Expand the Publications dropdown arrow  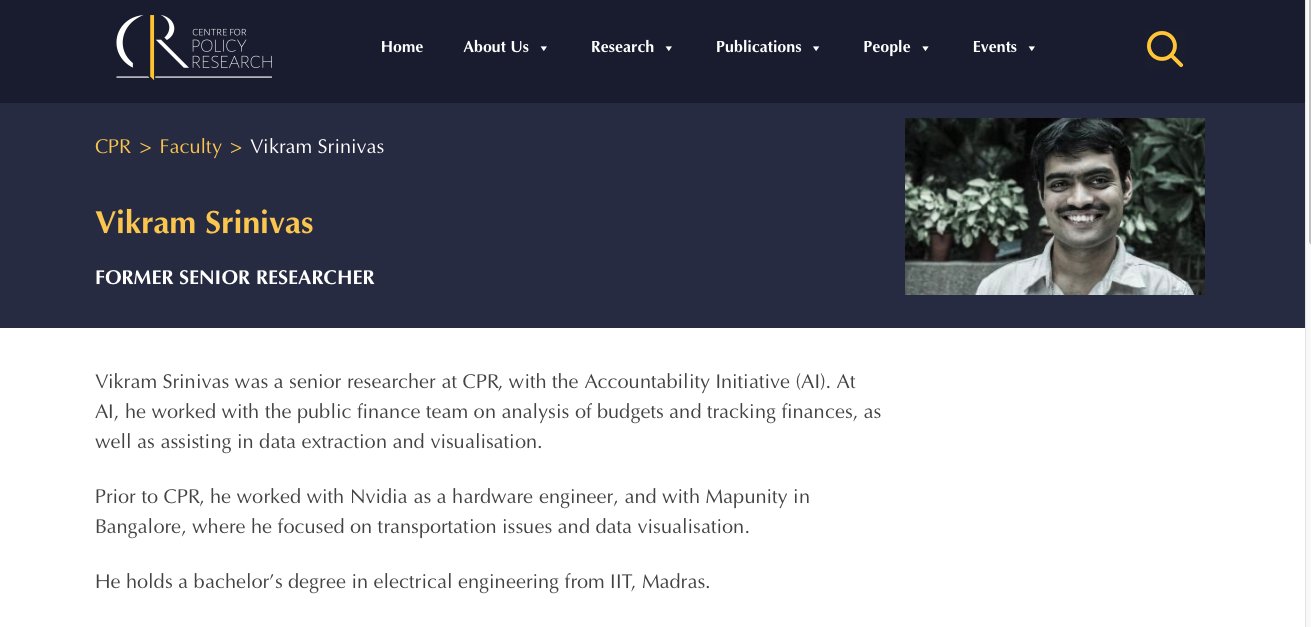(x=816, y=48)
